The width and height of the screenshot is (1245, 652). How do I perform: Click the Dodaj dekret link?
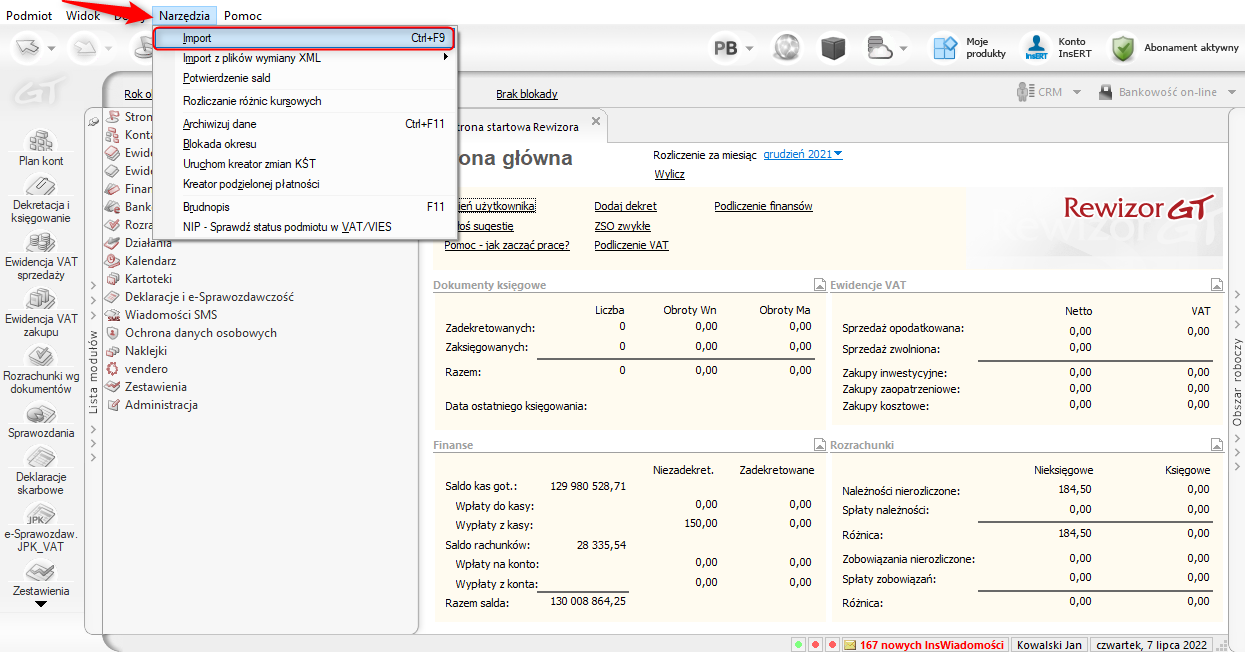625,206
